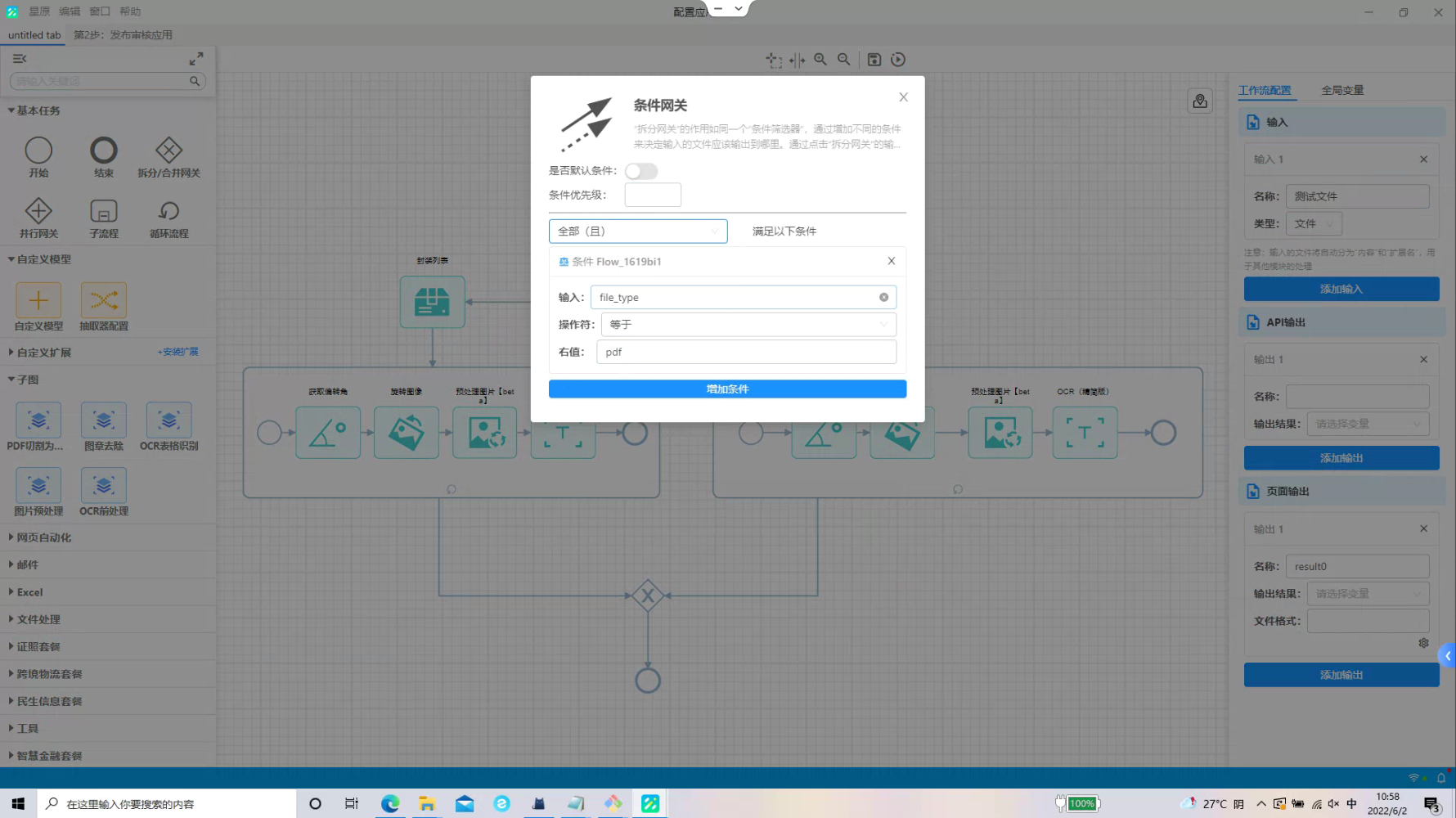Choose the 子流程 subprocess icon

103,211
